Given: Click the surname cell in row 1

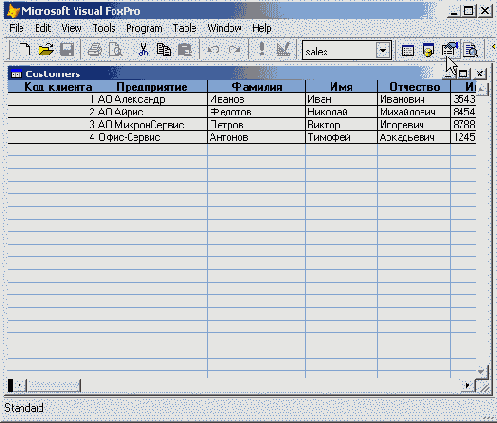Looking at the screenshot, I should tap(256, 99).
